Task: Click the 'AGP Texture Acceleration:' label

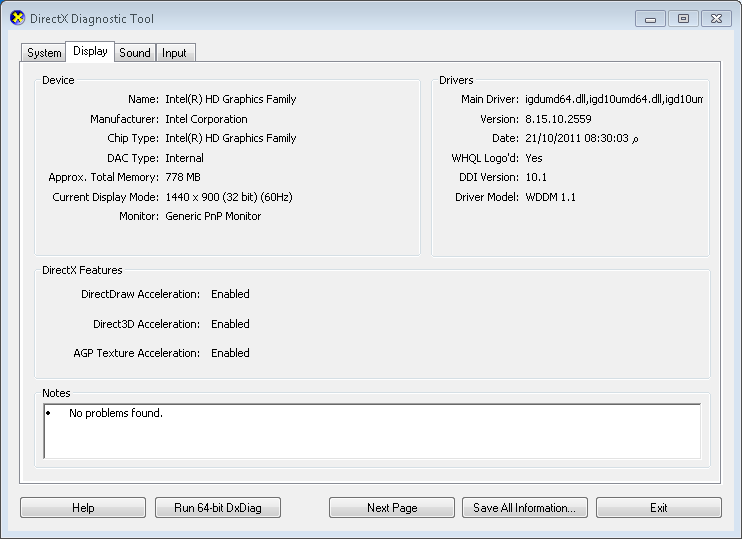Action: 137,353
